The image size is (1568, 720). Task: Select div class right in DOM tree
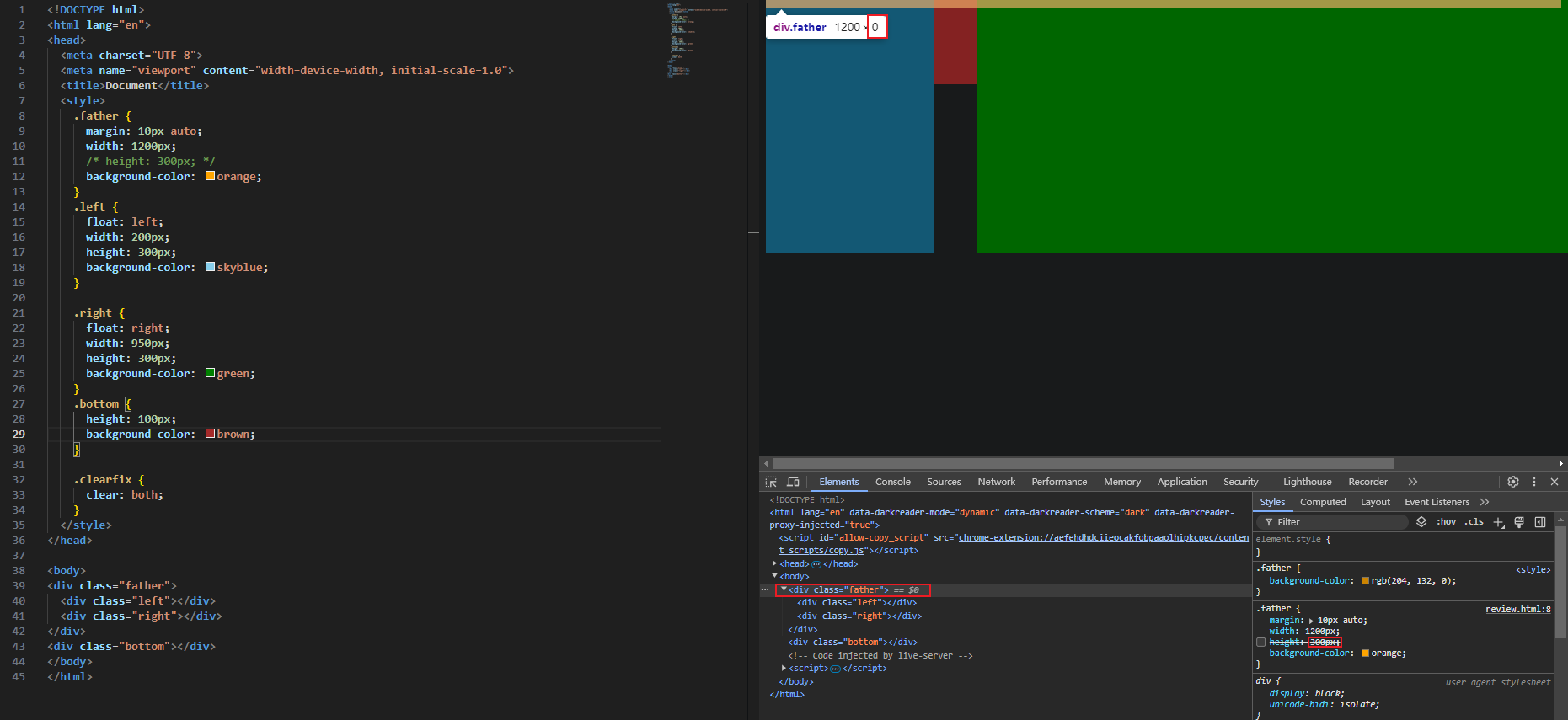click(x=859, y=616)
